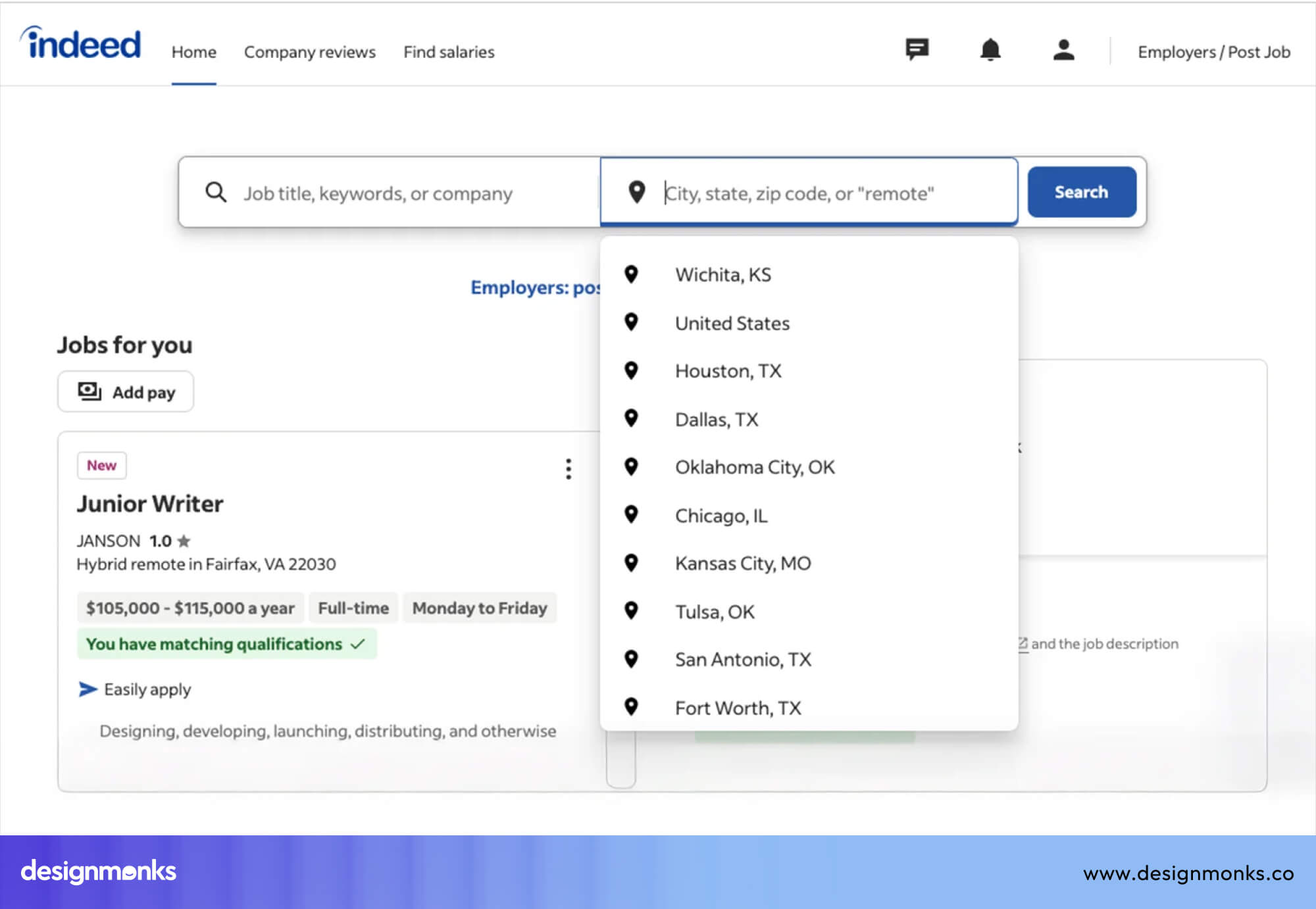1316x909 pixels.
Task: Click the $105,000 - $115,000 a year tag
Action: pyautogui.click(x=190, y=608)
